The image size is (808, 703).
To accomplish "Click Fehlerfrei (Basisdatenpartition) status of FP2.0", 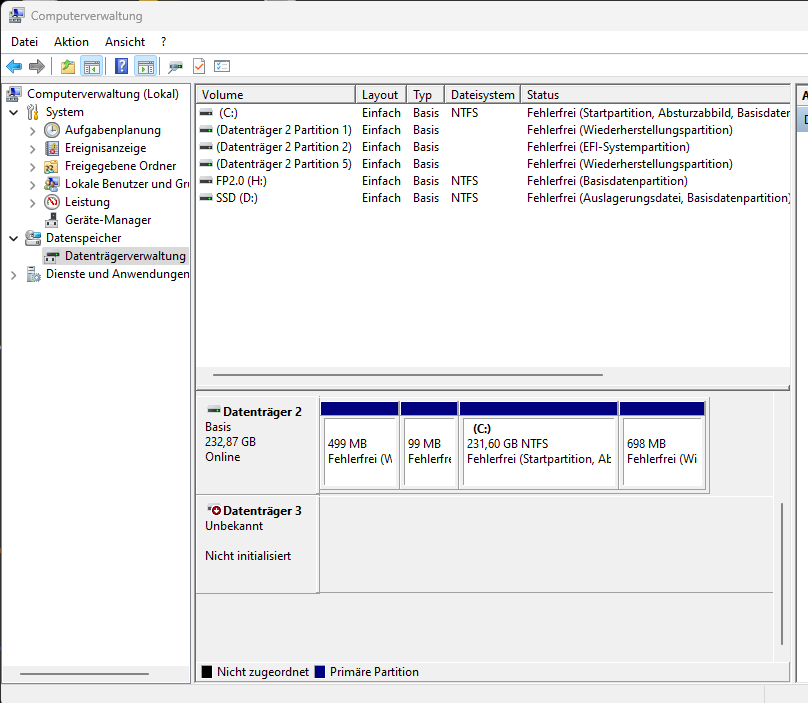I will (x=607, y=181).
